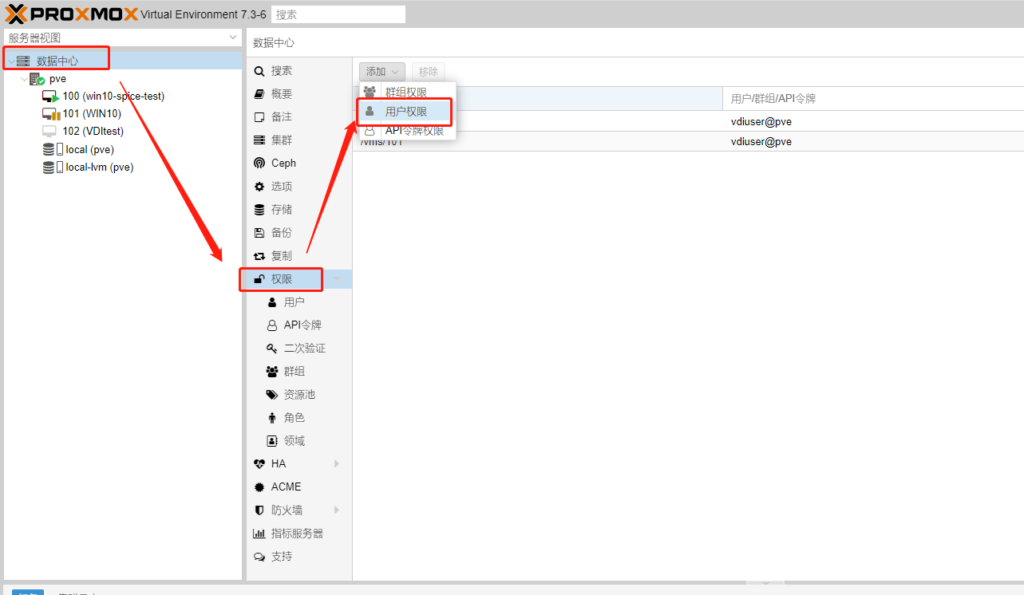Expand the HA submenu arrow
This screenshot has height=595, width=1024.
click(336, 464)
